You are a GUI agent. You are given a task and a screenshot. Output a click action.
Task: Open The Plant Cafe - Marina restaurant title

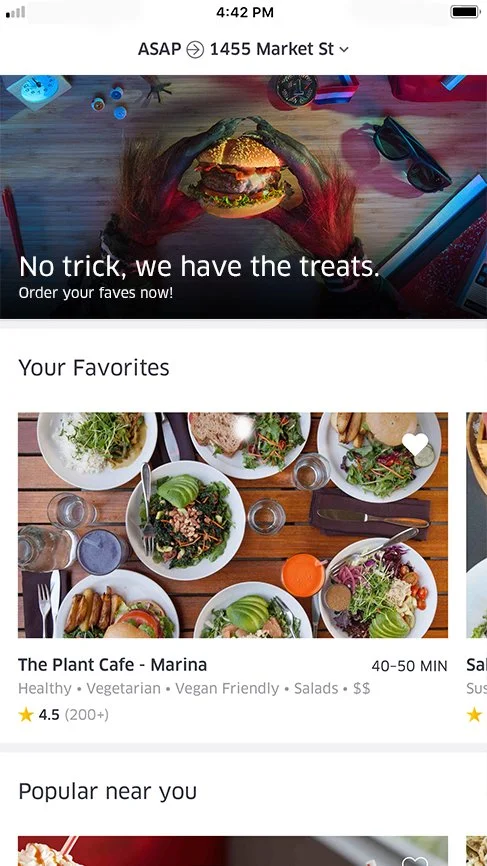[113, 664]
